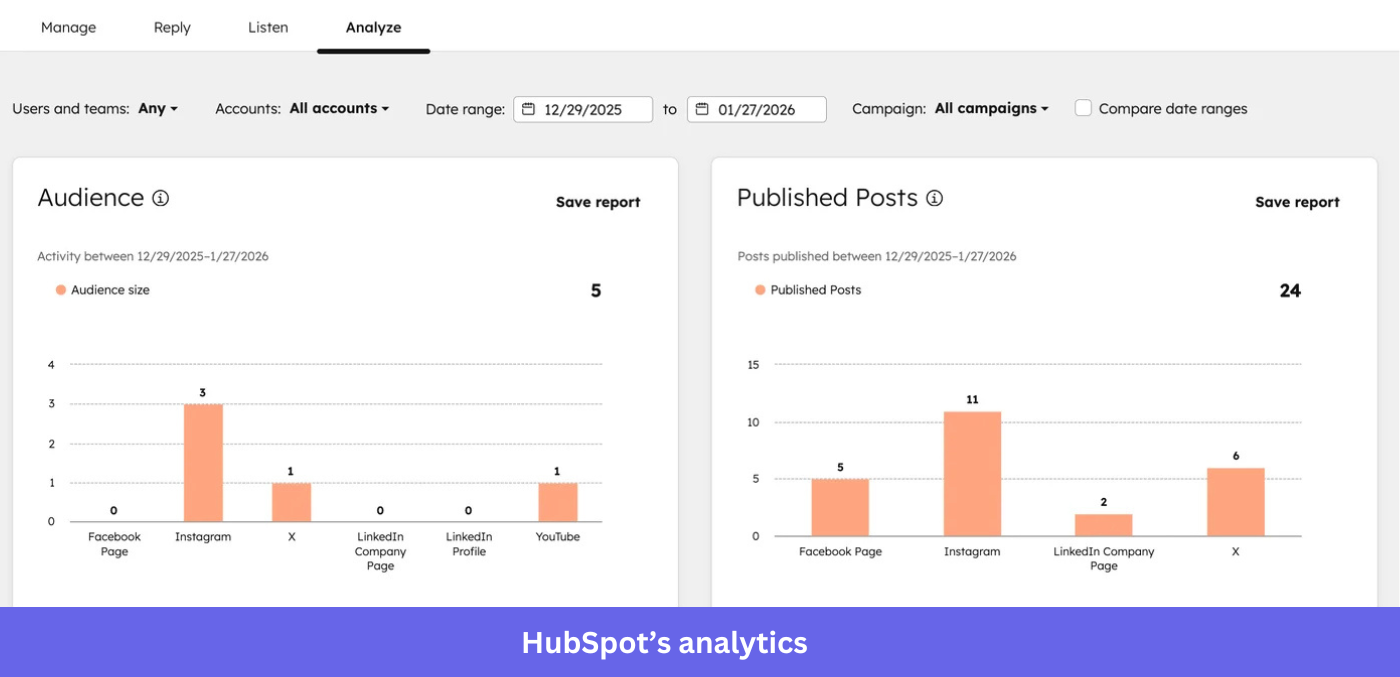Viewport: 1400px width, 677px height.
Task: Click the Facebook Page bar in Published Posts
Action: (x=840, y=507)
